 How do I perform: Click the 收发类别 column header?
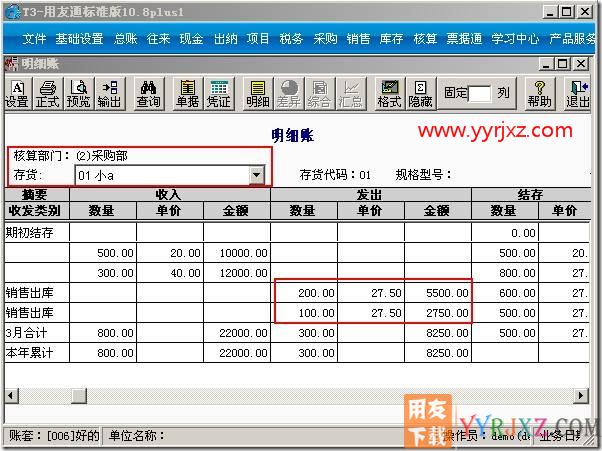[x=36, y=211]
